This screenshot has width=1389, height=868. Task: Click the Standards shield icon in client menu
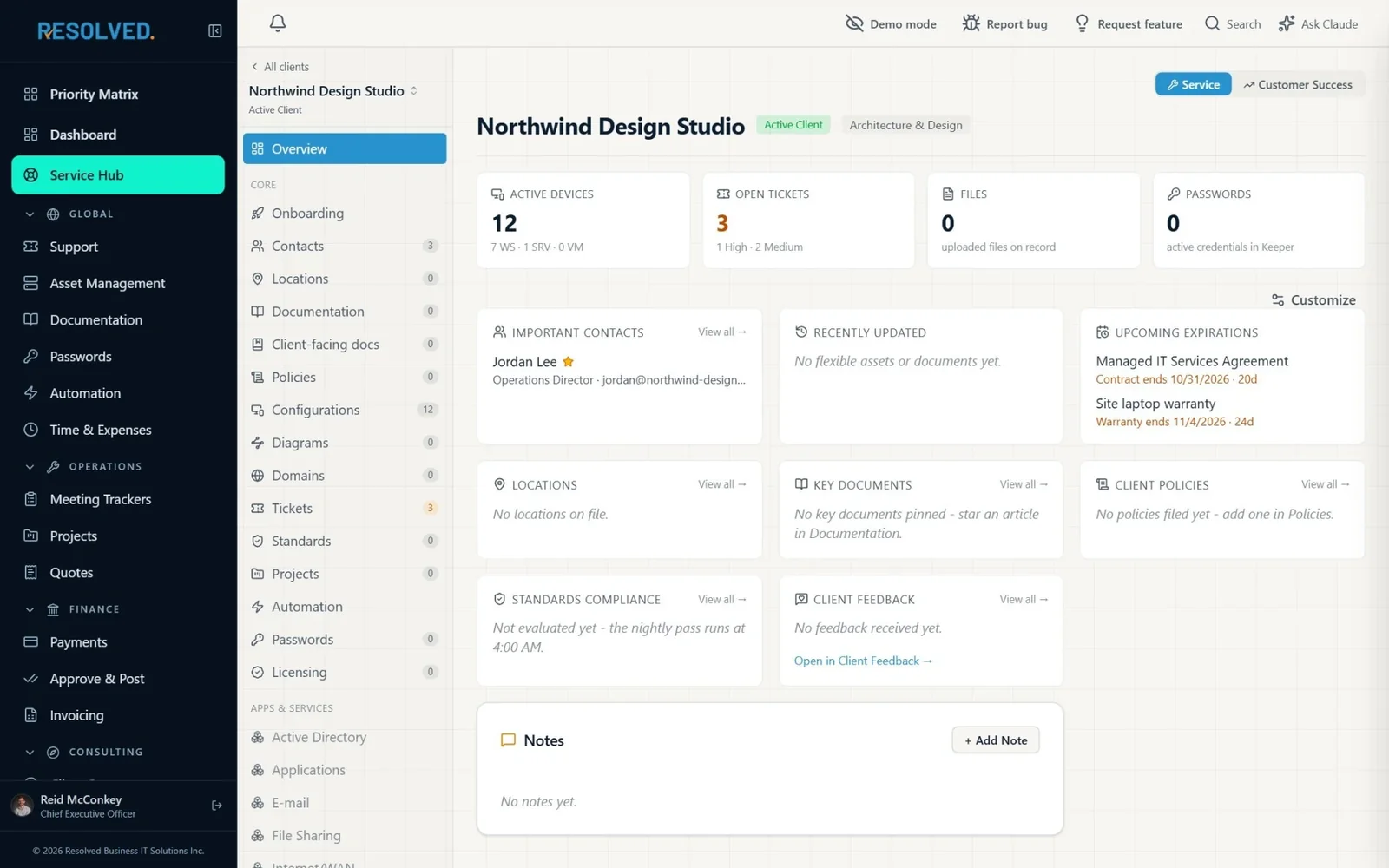[x=258, y=541]
